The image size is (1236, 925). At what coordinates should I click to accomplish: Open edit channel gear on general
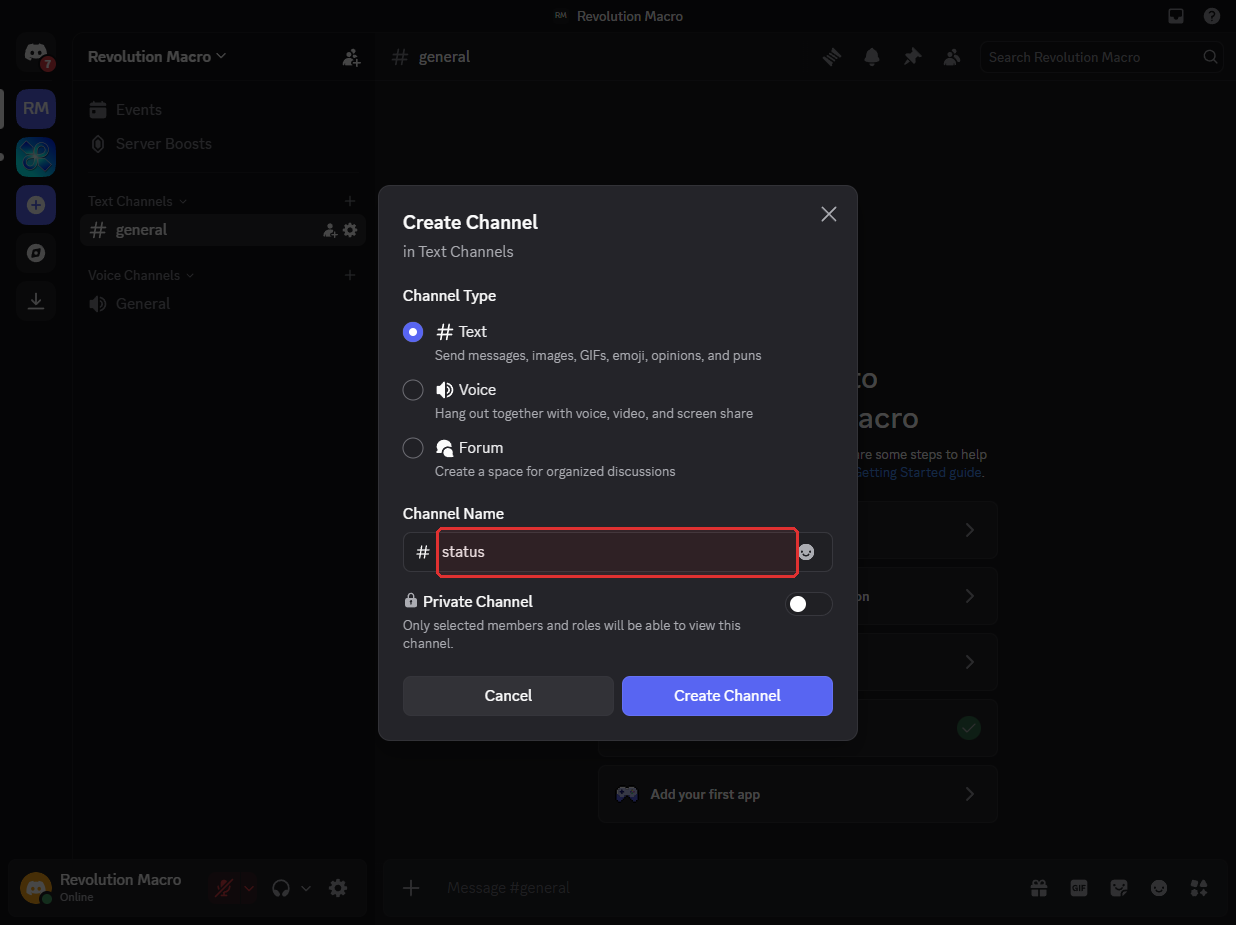(350, 230)
